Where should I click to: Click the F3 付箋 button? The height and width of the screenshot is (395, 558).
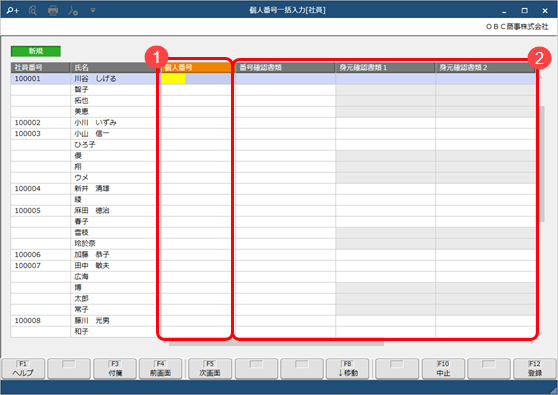point(115,369)
